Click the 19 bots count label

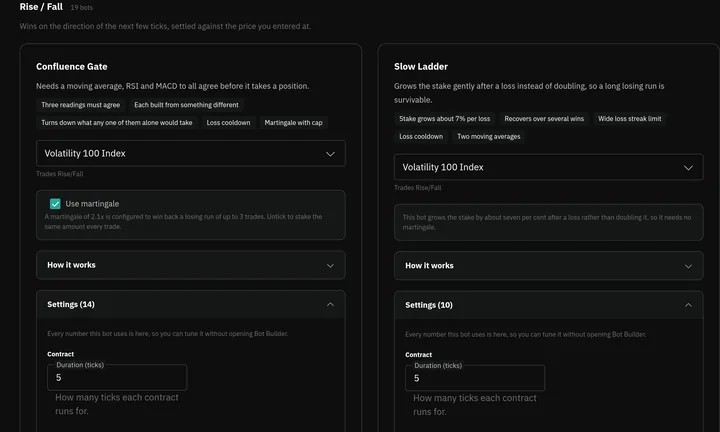(x=81, y=8)
